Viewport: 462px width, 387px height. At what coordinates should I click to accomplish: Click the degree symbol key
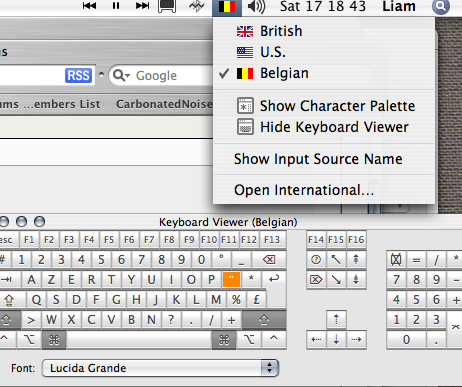click(221, 259)
